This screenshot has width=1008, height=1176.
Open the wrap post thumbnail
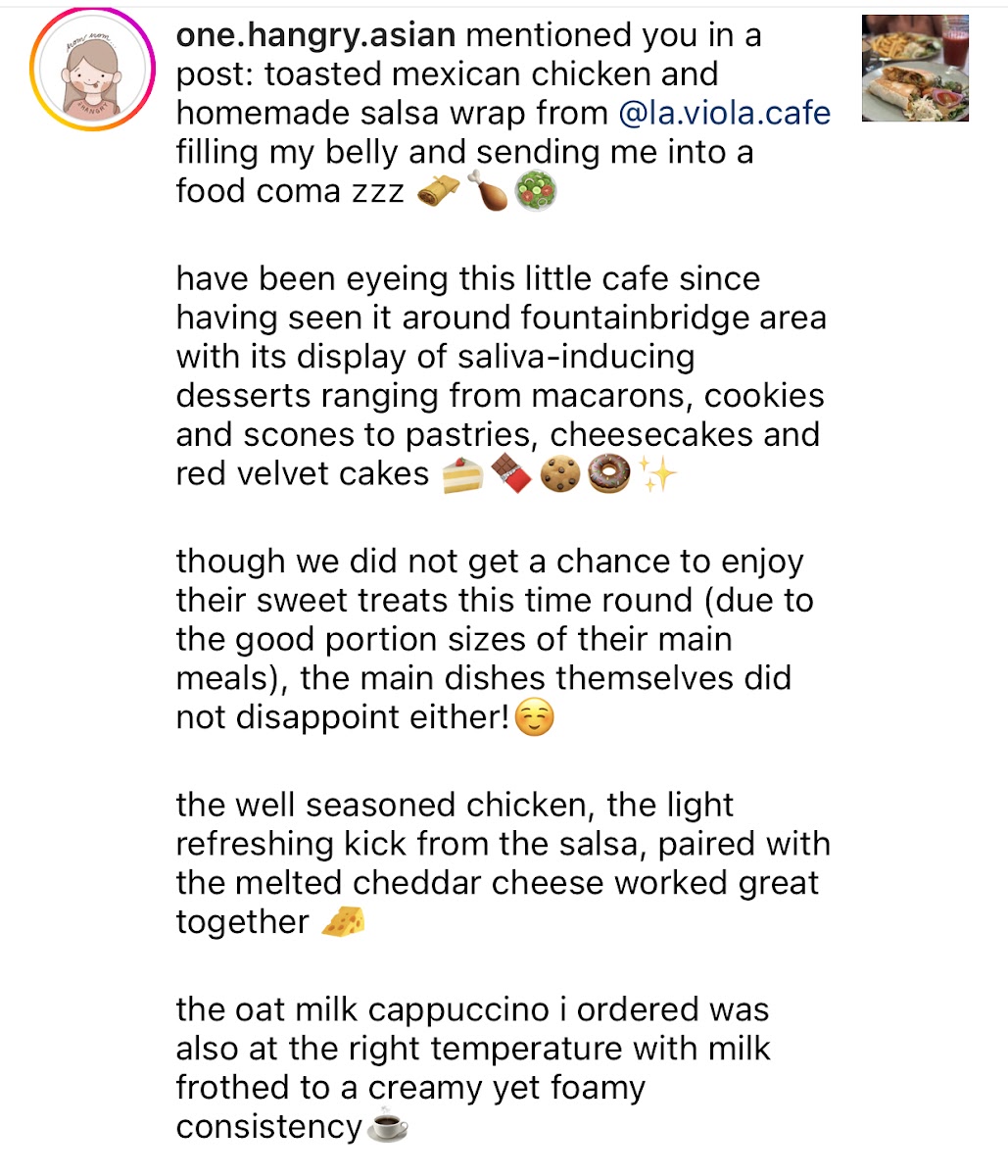915,69
